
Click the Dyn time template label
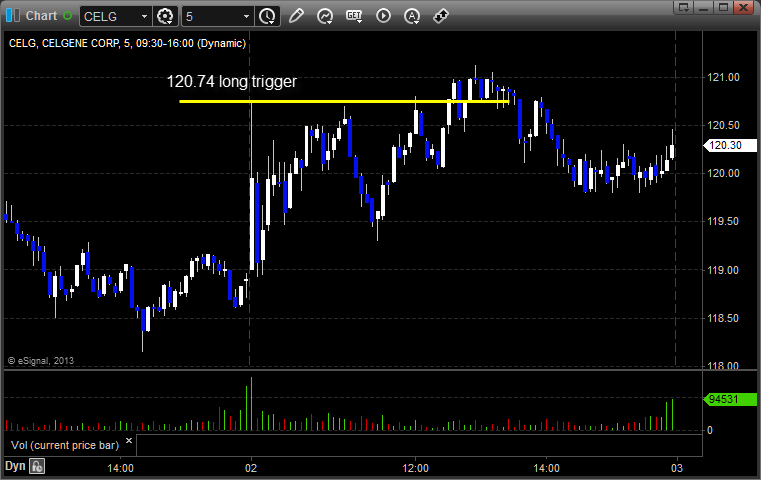[x=15, y=466]
